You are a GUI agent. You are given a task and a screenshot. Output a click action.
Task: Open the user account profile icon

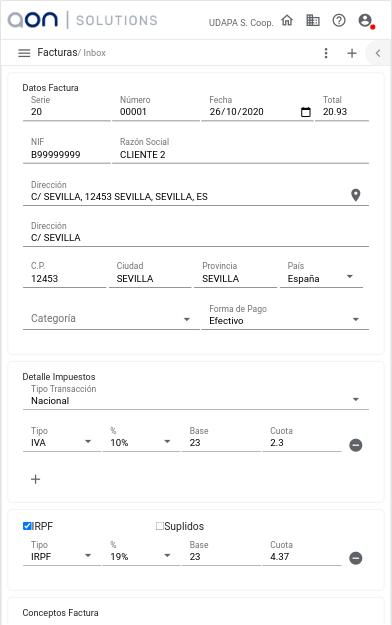click(364, 20)
